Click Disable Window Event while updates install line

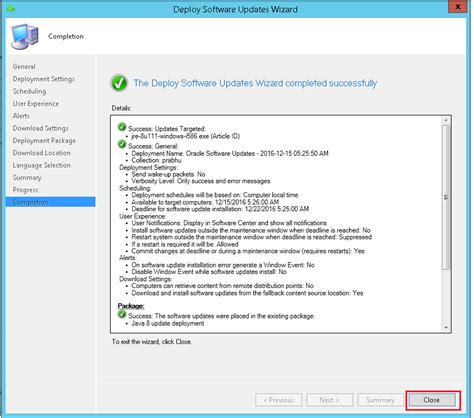pyautogui.click(x=209, y=272)
